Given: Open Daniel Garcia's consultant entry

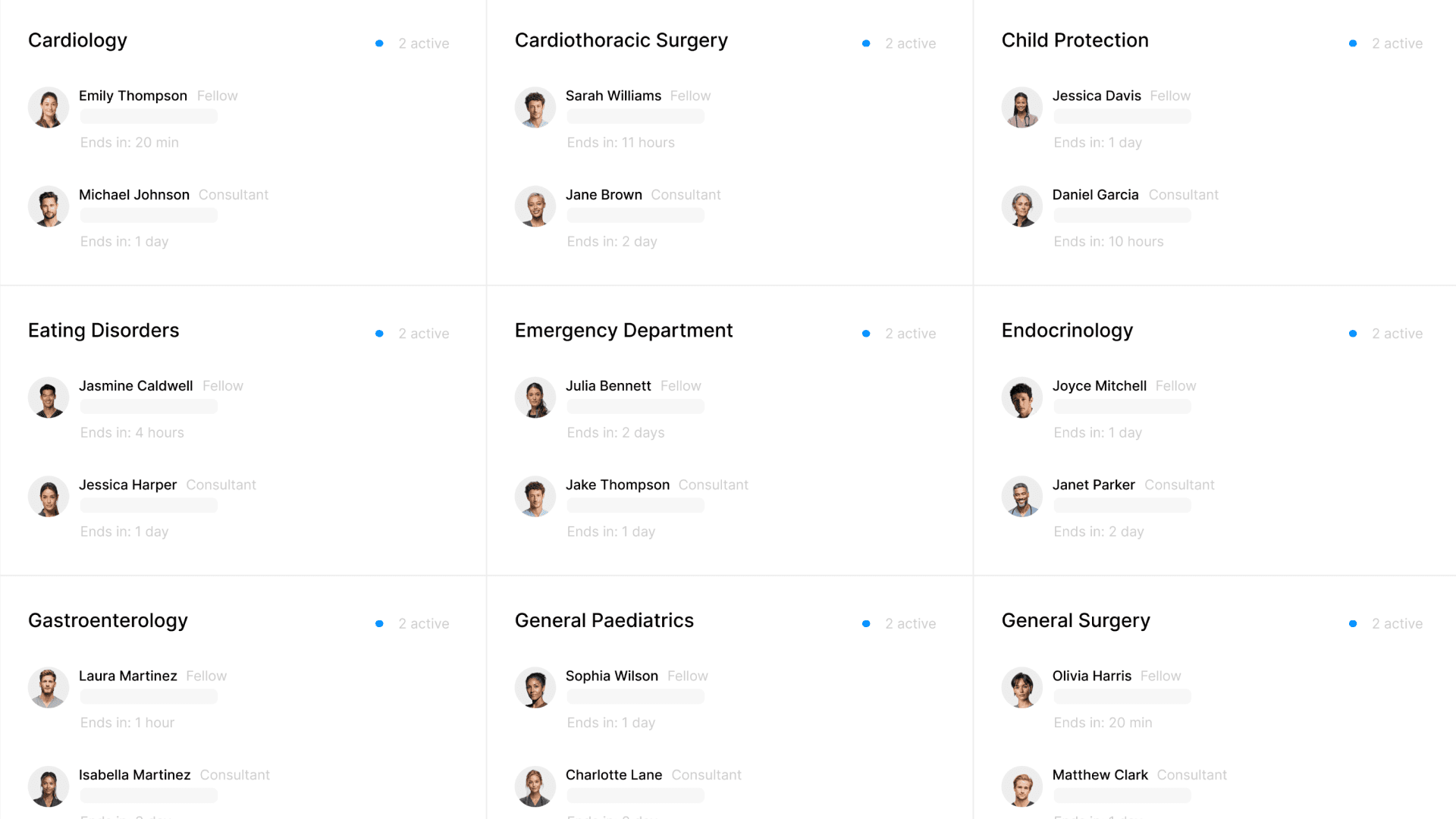Looking at the screenshot, I should click(1095, 195).
